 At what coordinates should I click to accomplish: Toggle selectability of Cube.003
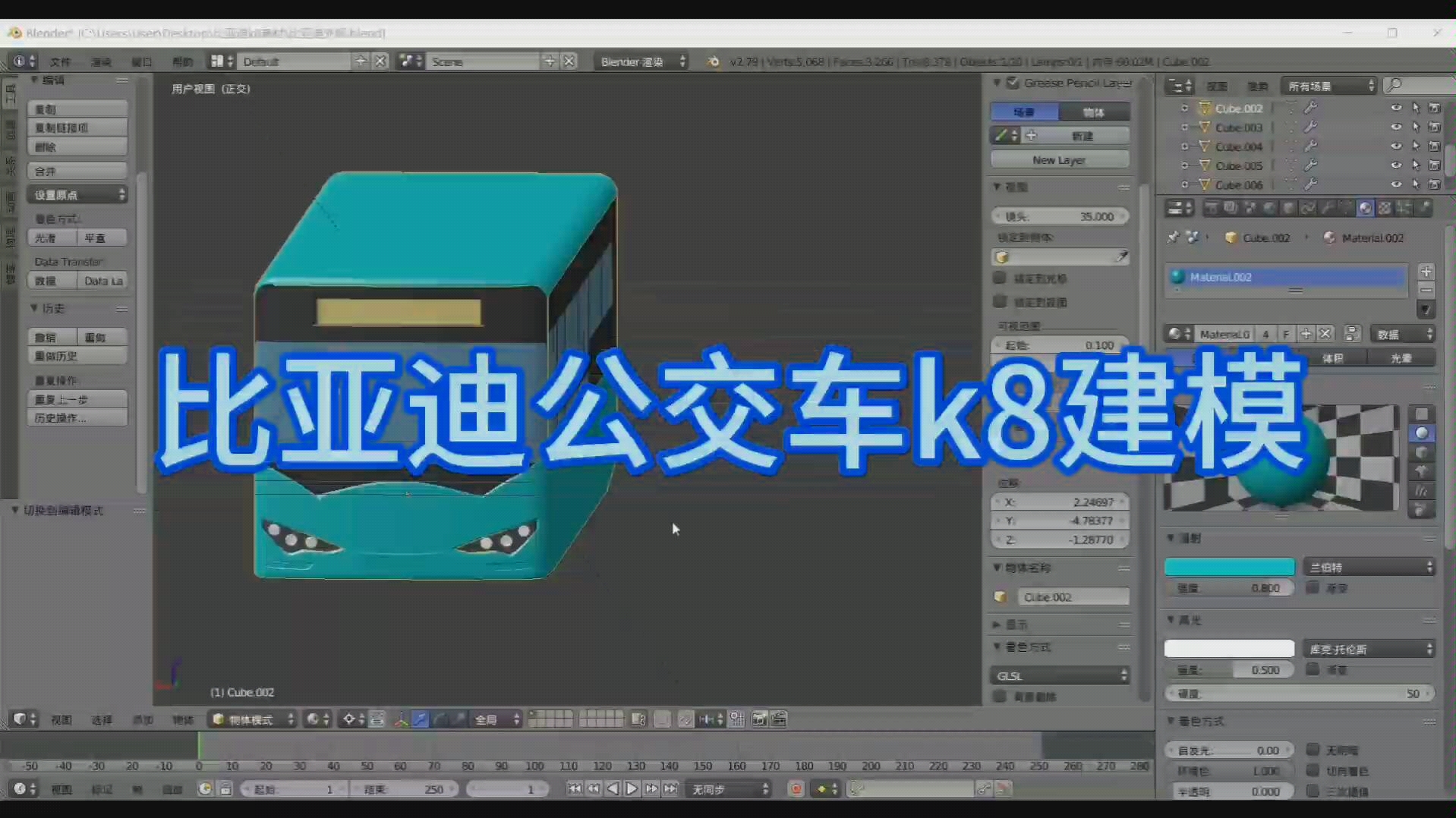click(1416, 127)
